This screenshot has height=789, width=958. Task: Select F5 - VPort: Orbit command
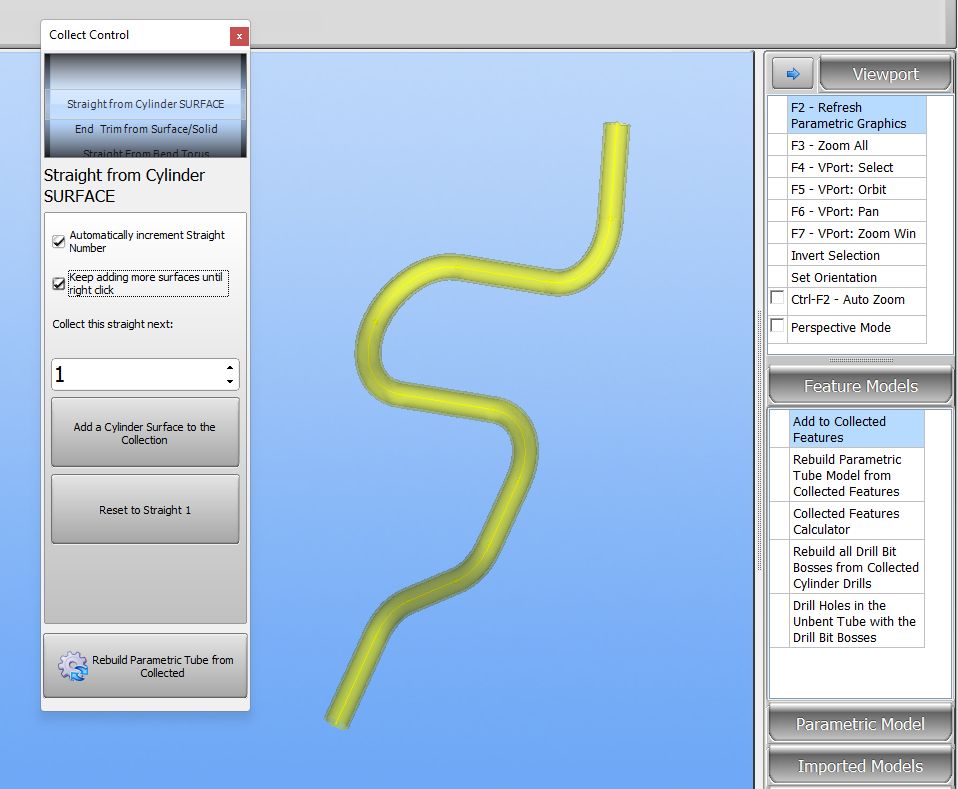click(x=838, y=189)
